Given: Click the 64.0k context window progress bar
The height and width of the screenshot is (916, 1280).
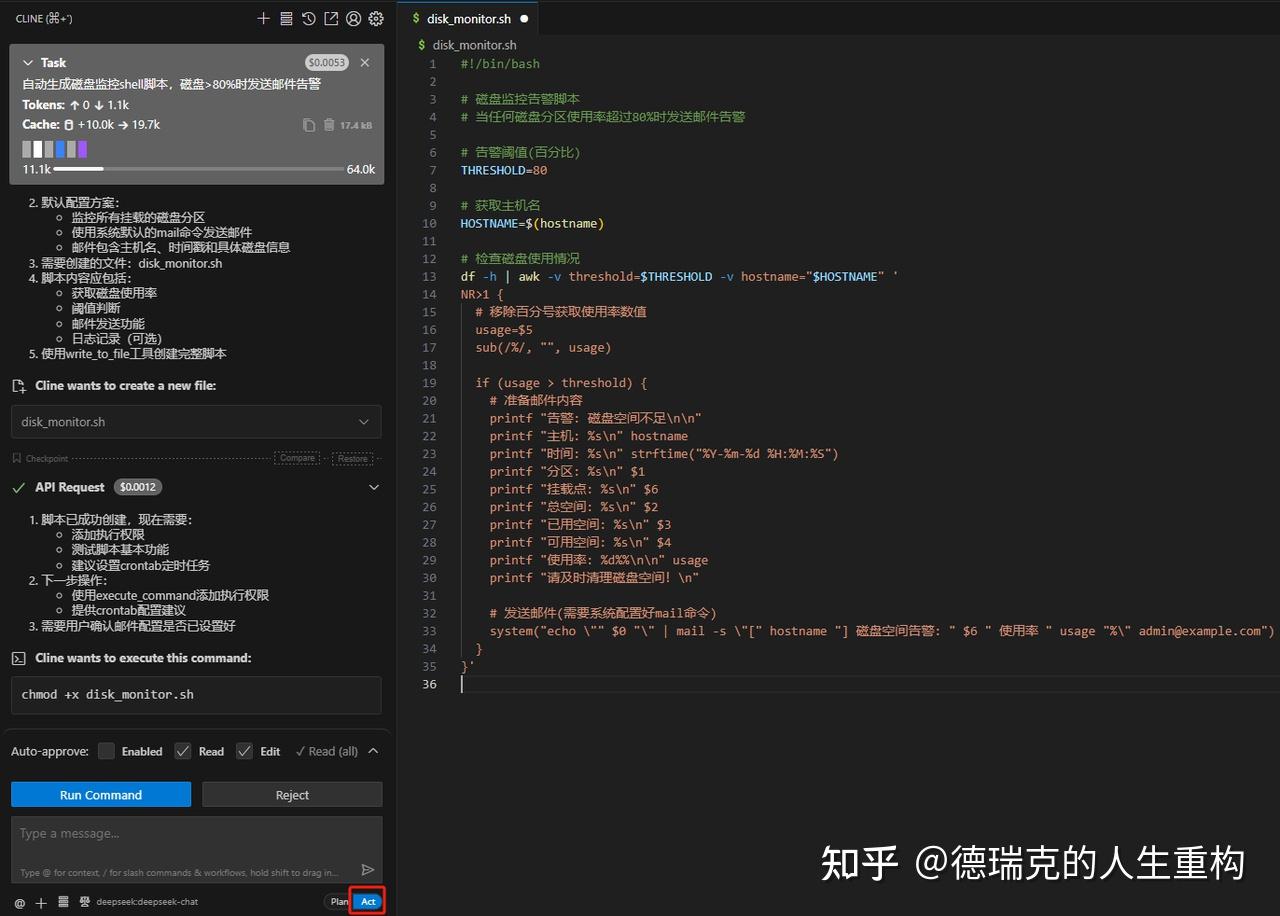Looking at the screenshot, I should (200, 168).
